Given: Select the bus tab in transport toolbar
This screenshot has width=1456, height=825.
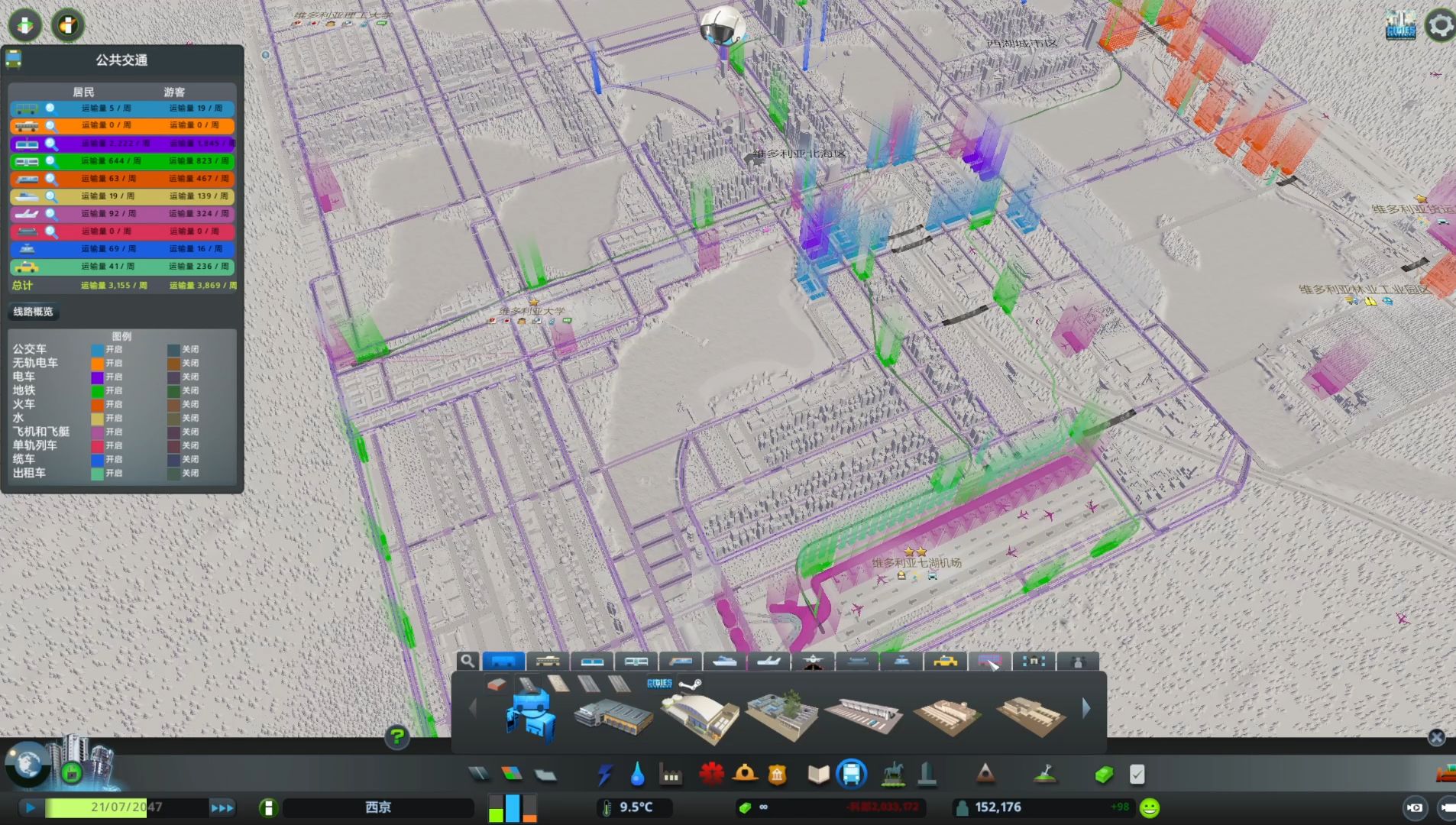Looking at the screenshot, I should coord(503,662).
